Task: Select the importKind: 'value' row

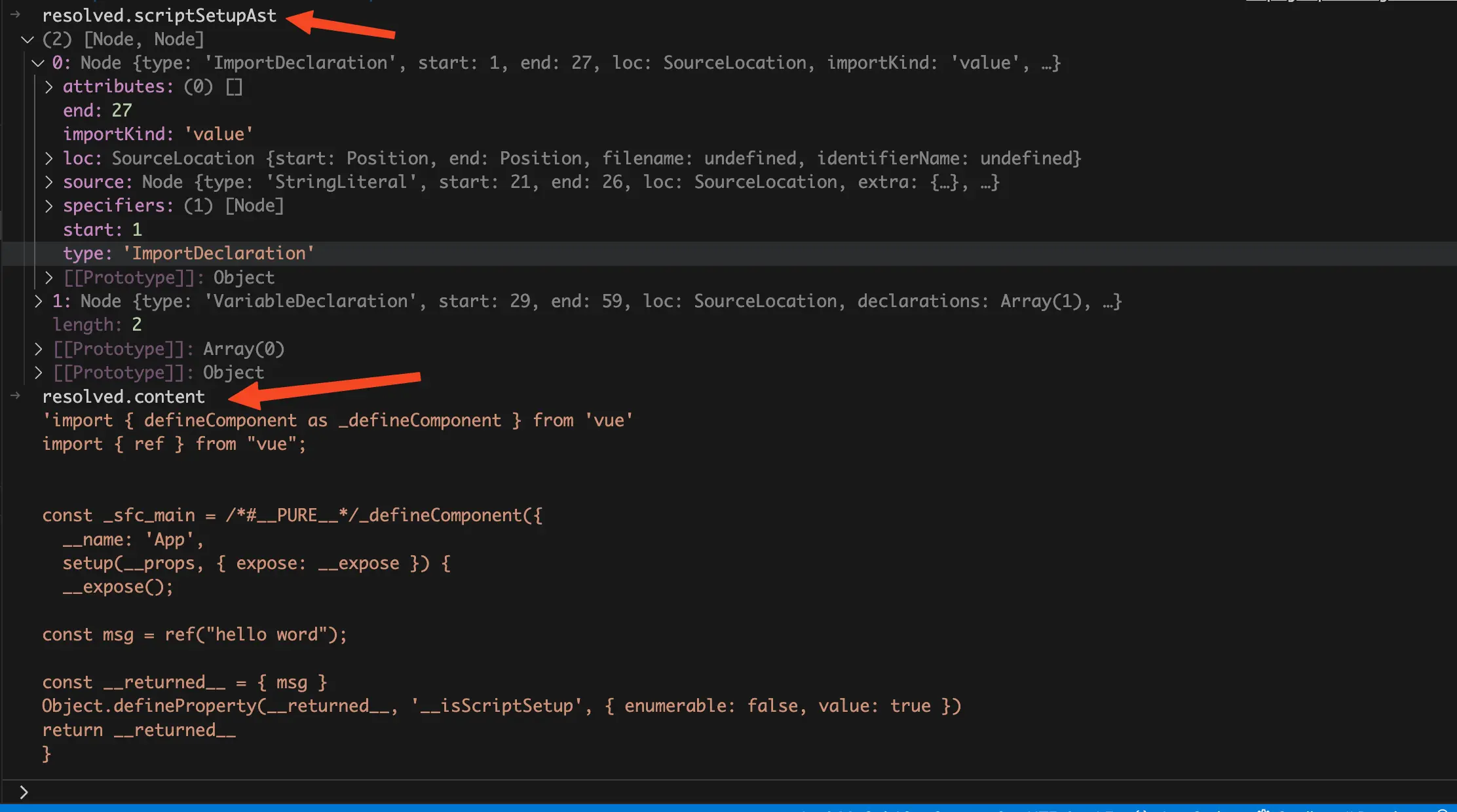Action: [157, 134]
